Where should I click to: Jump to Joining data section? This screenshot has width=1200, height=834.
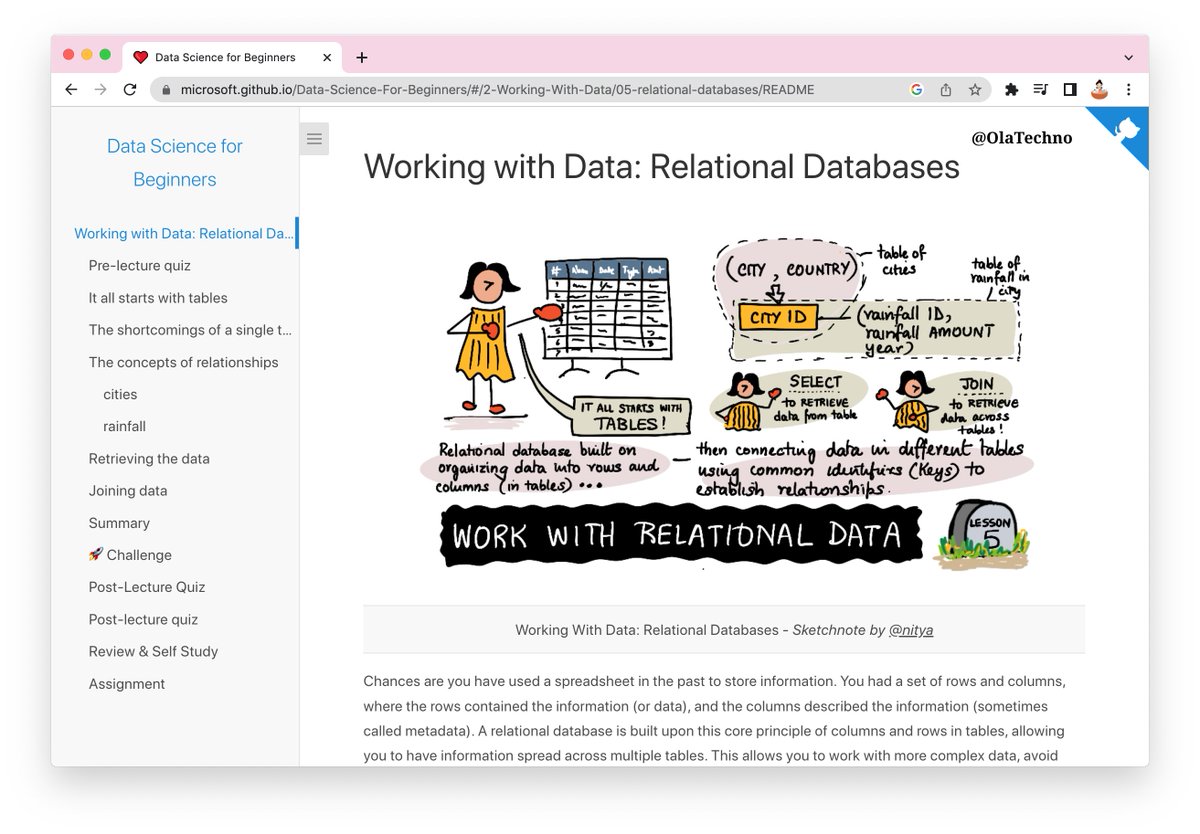(128, 490)
